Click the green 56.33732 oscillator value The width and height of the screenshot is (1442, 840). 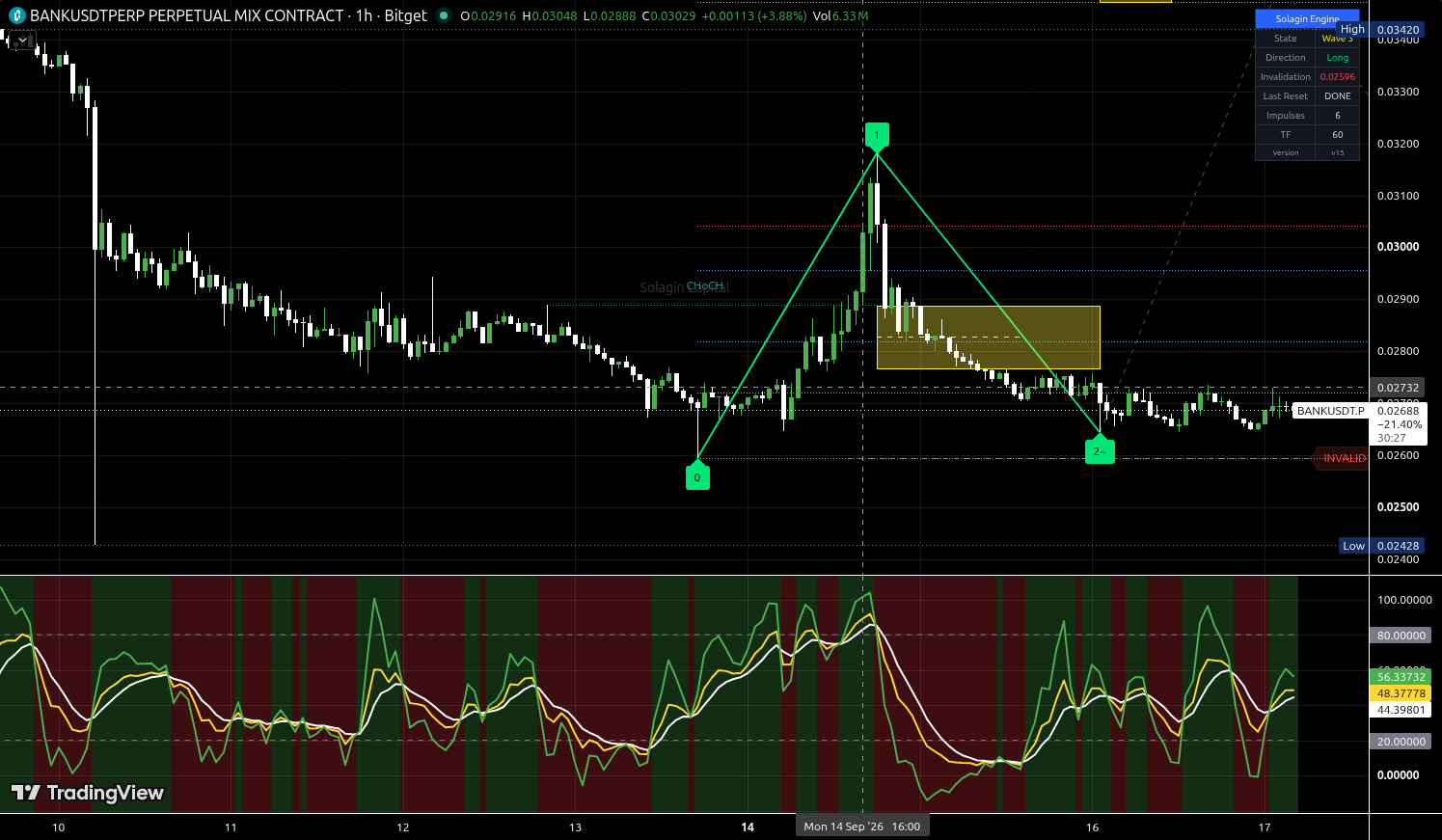point(1401,677)
